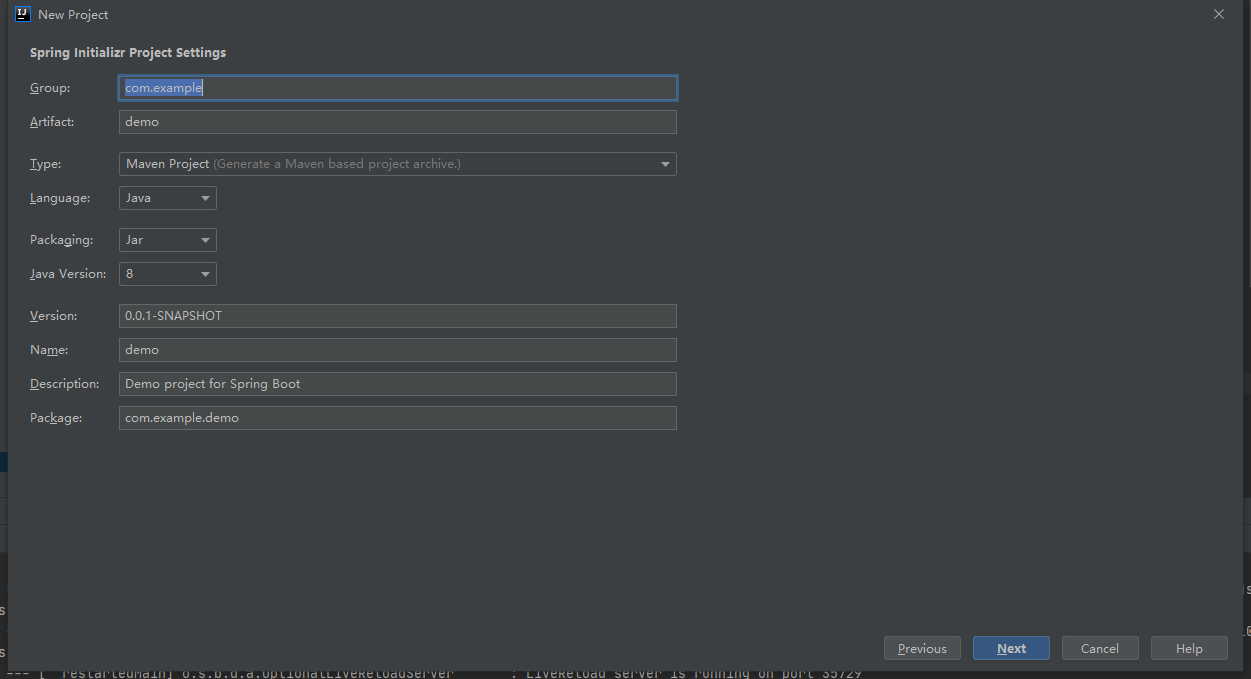
Task: Click the 'New Project' title text
Action: point(73,15)
